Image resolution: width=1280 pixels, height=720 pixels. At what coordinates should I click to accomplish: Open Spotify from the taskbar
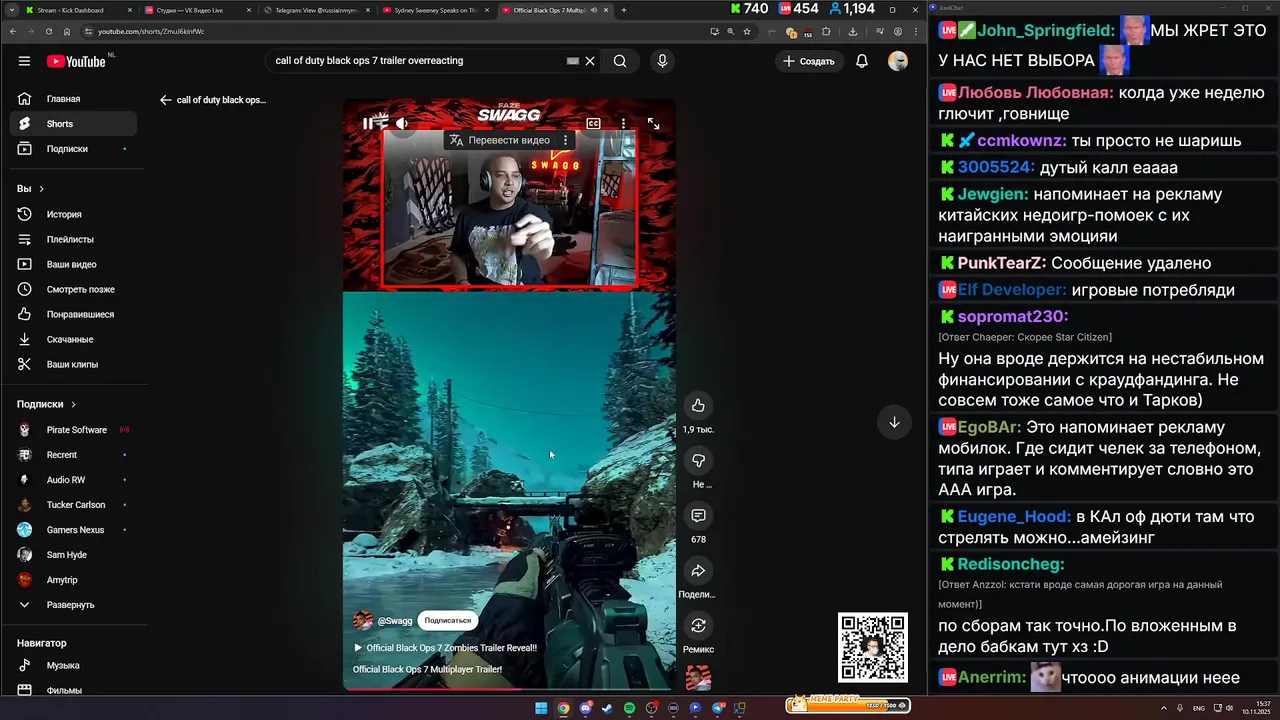pos(629,708)
